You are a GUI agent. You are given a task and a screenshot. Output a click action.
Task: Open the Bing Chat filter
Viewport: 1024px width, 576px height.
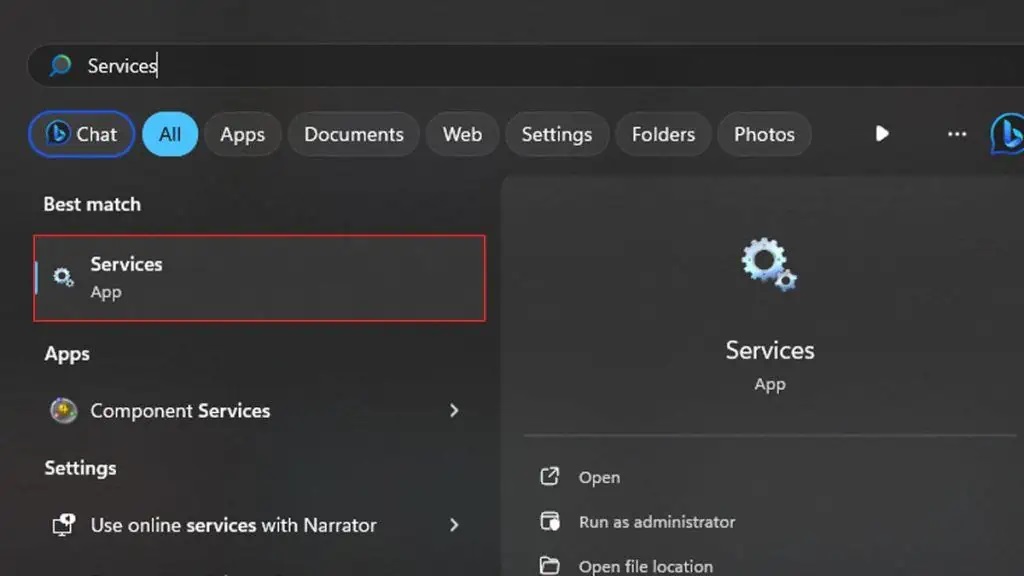coord(82,134)
